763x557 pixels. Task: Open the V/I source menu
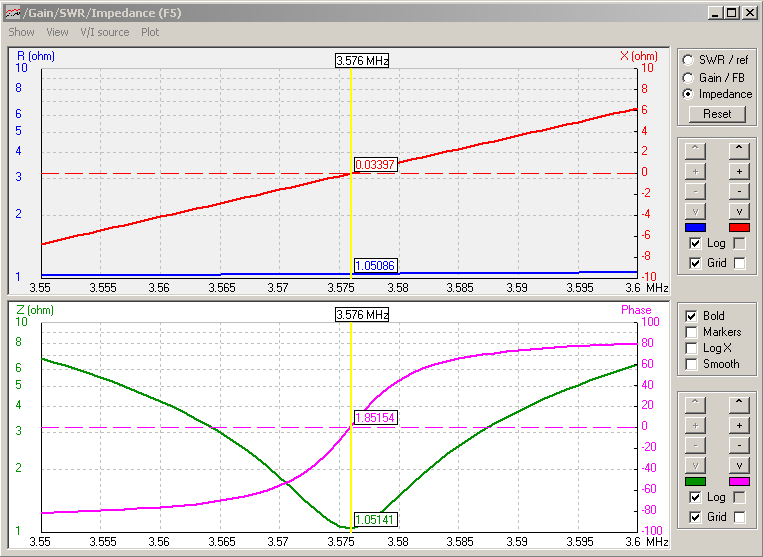pos(104,32)
